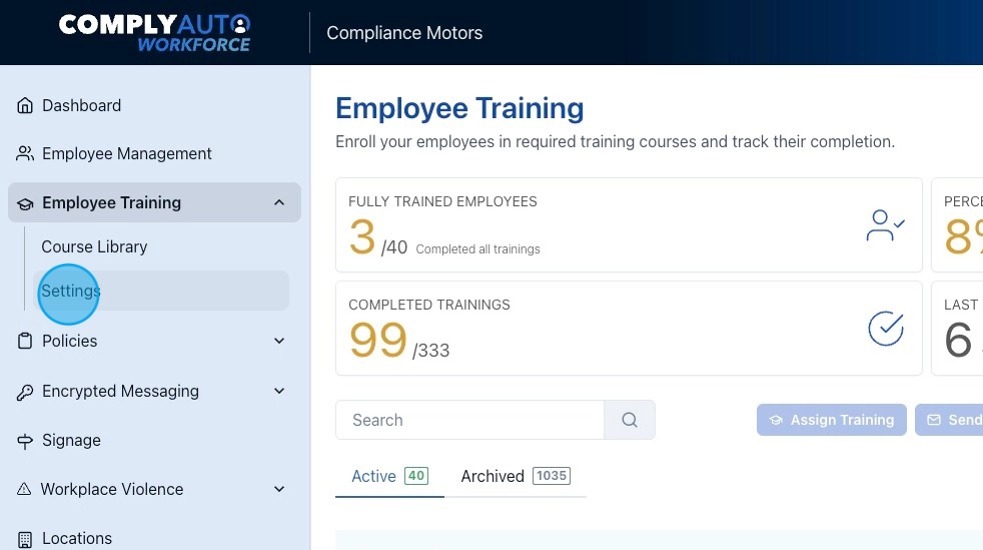Collapse the Employee Training chevron
The width and height of the screenshot is (983, 550).
click(279, 203)
